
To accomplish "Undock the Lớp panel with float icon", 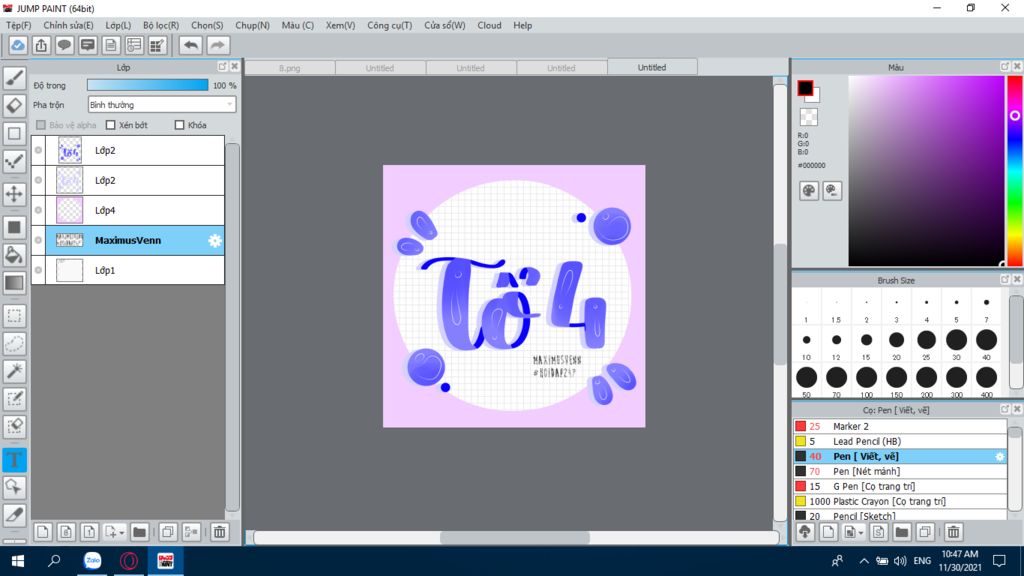I will [222, 67].
